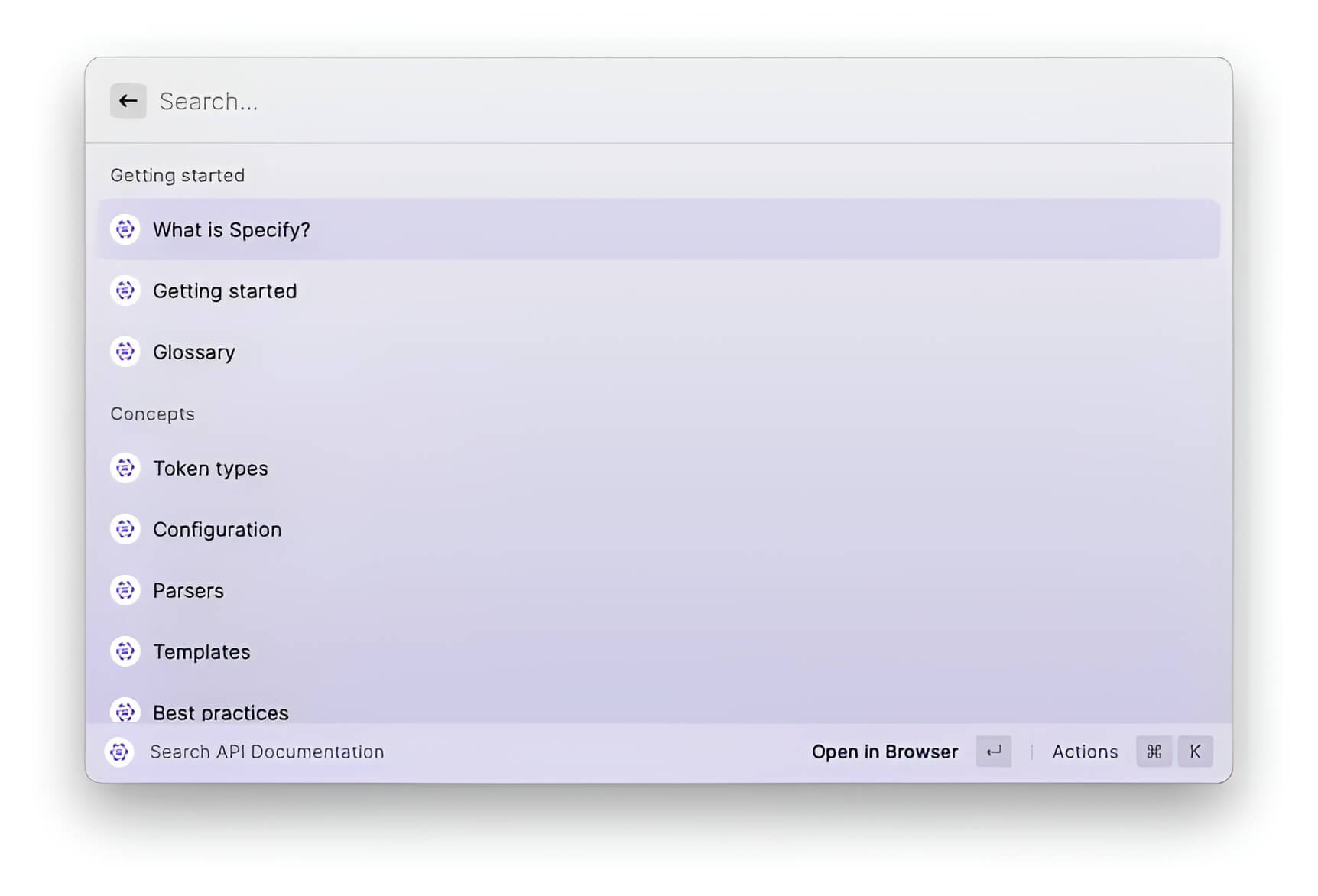Open the "Glossary" entry

(x=658, y=352)
